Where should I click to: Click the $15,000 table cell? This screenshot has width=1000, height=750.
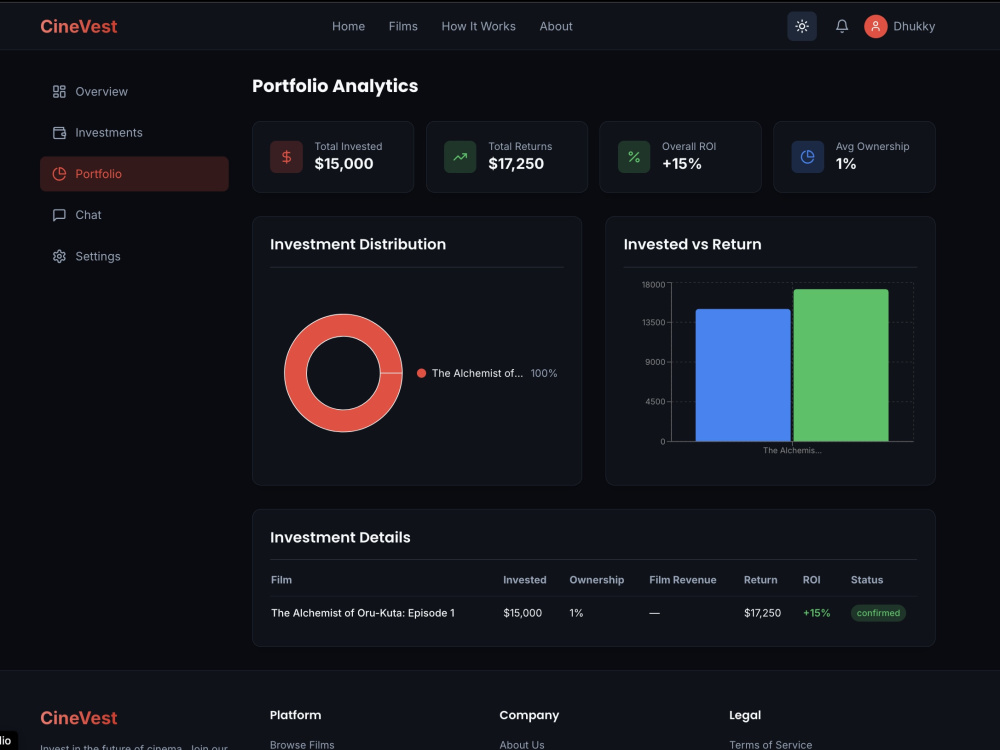[x=522, y=613]
